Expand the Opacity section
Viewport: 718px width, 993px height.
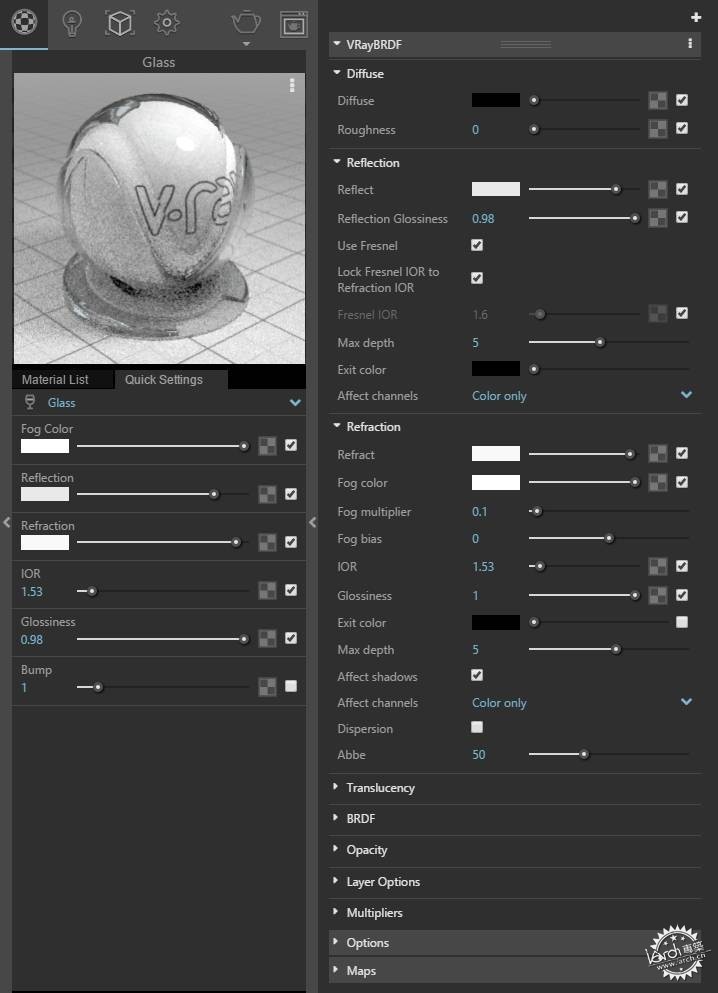336,849
